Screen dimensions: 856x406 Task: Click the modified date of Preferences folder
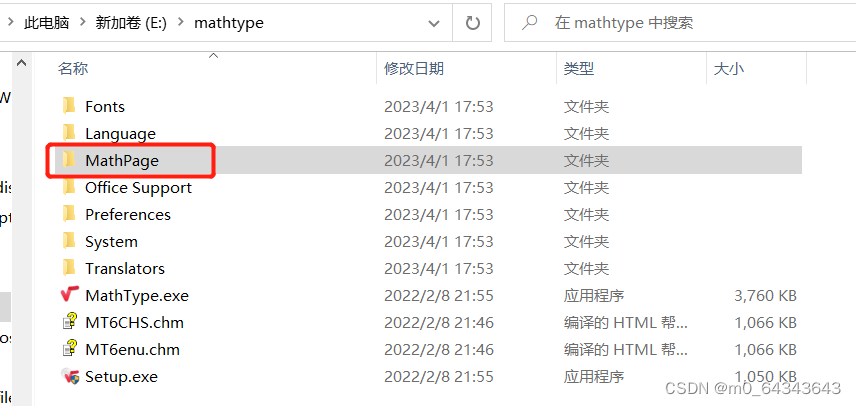tap(439, 214)
